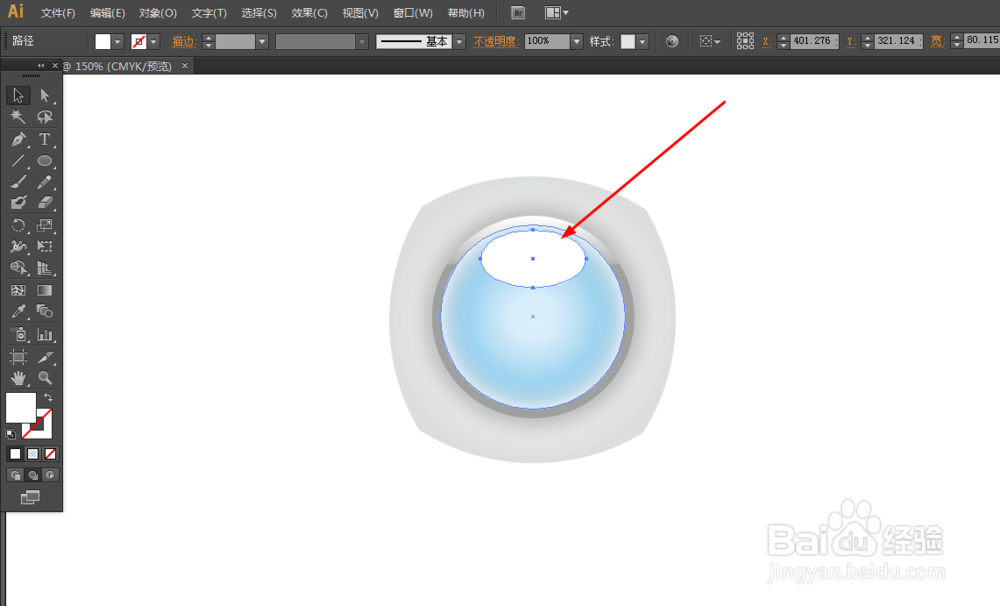Screen dimensions: 1000x606
Task: Select the Slice tool
Action: tap(44, 357)
